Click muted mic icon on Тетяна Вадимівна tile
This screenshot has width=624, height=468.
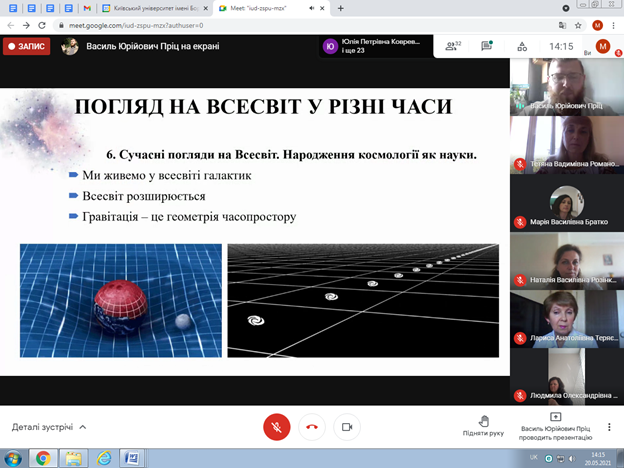(x=520, y=164)
